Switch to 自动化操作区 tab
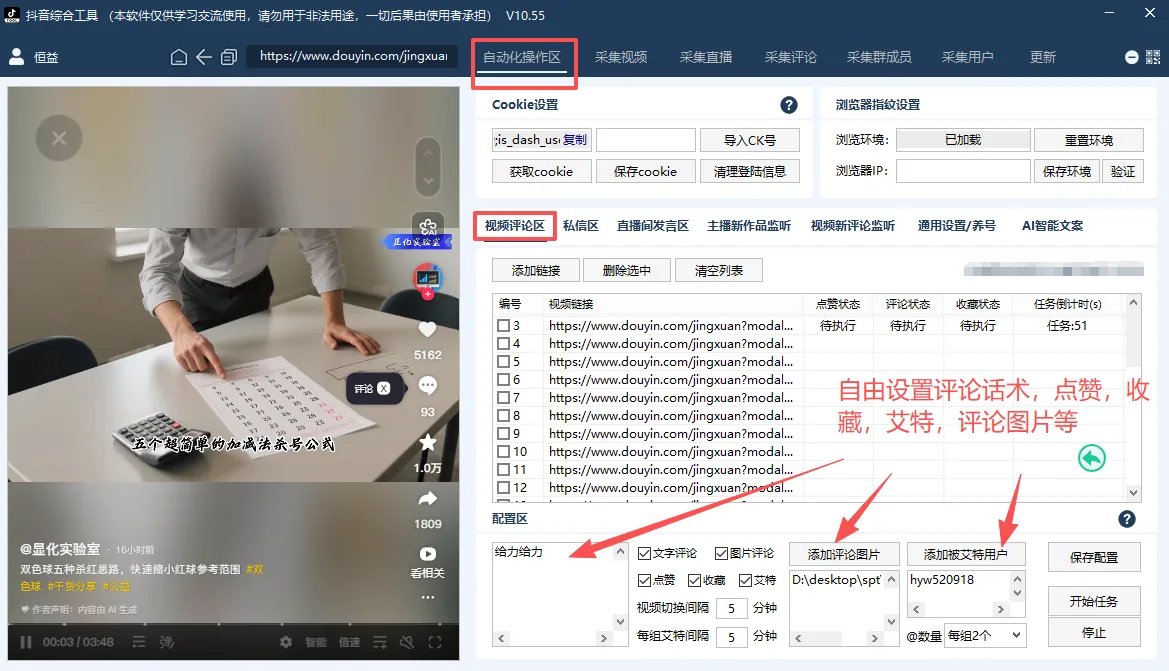 522,57
